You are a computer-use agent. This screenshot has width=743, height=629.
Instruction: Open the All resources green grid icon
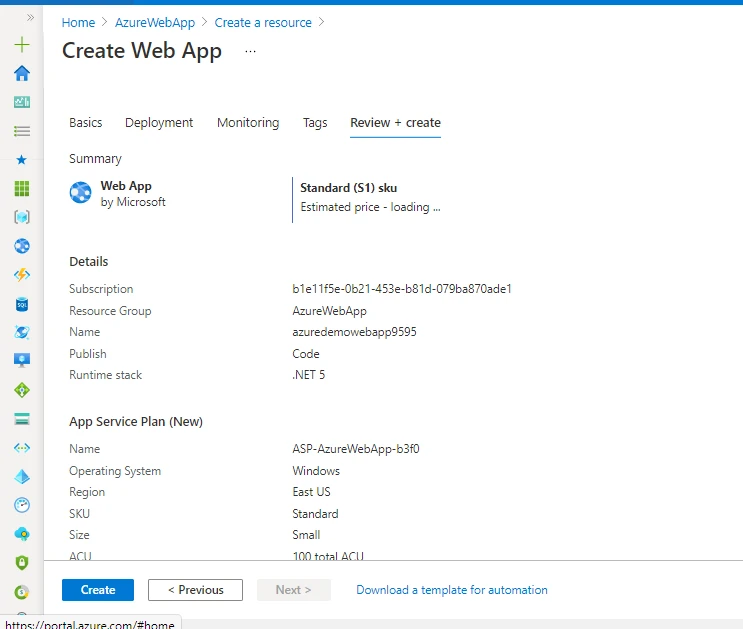pos(22,189)
